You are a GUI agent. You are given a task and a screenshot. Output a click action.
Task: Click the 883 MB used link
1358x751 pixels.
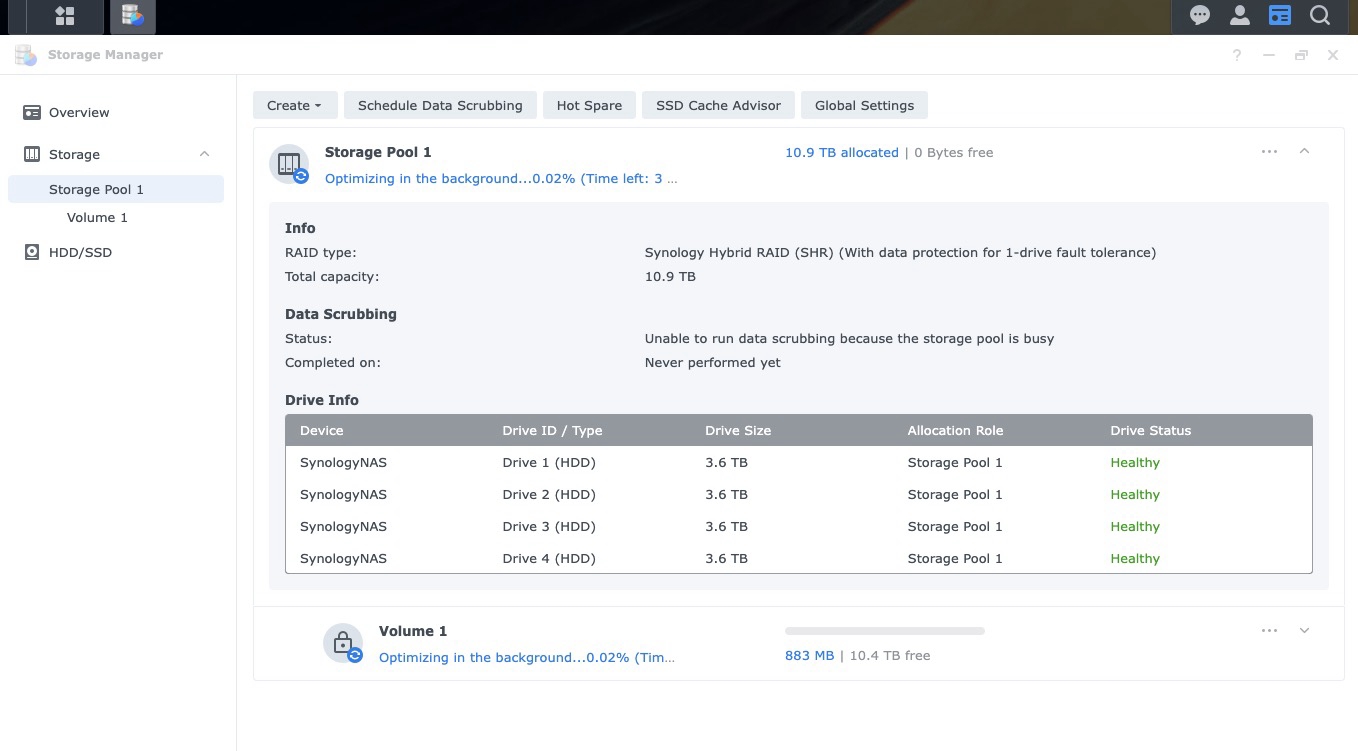[809, 656]
